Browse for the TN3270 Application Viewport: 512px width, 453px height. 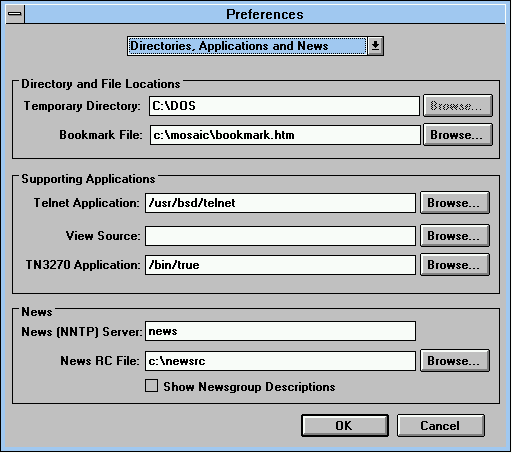point(455,265)
